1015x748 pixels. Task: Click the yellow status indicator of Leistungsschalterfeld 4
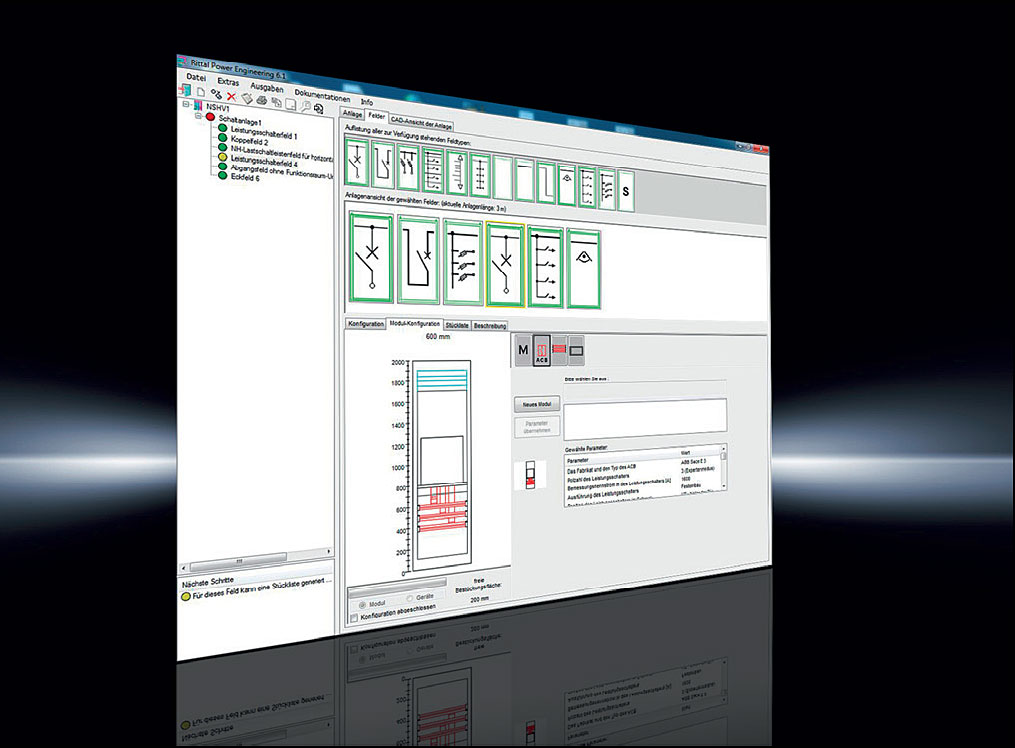click(222, 156)
